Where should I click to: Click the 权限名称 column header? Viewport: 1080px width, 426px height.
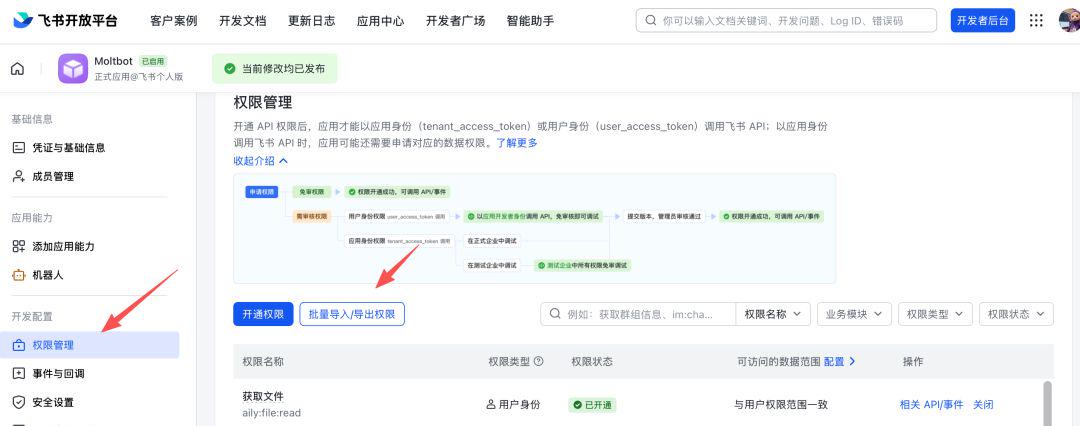point(263,361)
